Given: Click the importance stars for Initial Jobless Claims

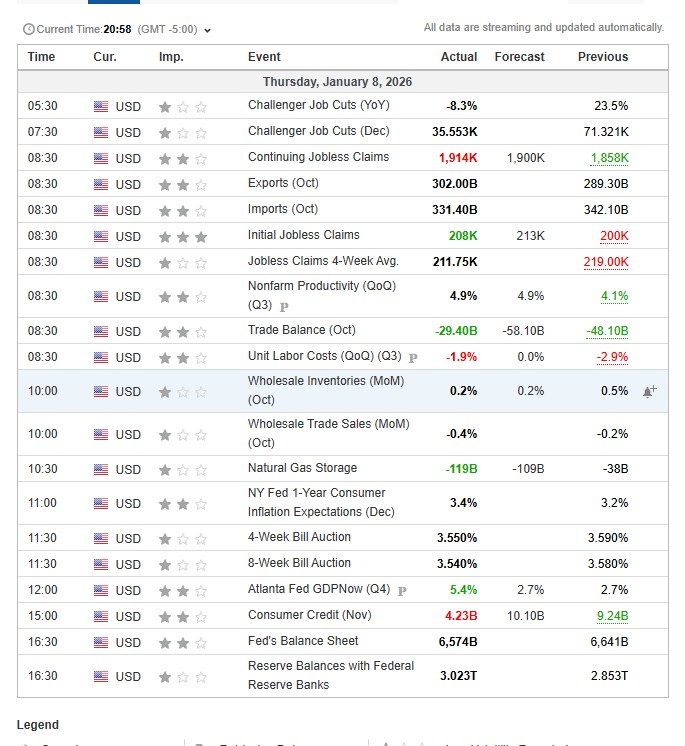Looking at the screenshot, I should pyautogui.click(x=183, y=237).
